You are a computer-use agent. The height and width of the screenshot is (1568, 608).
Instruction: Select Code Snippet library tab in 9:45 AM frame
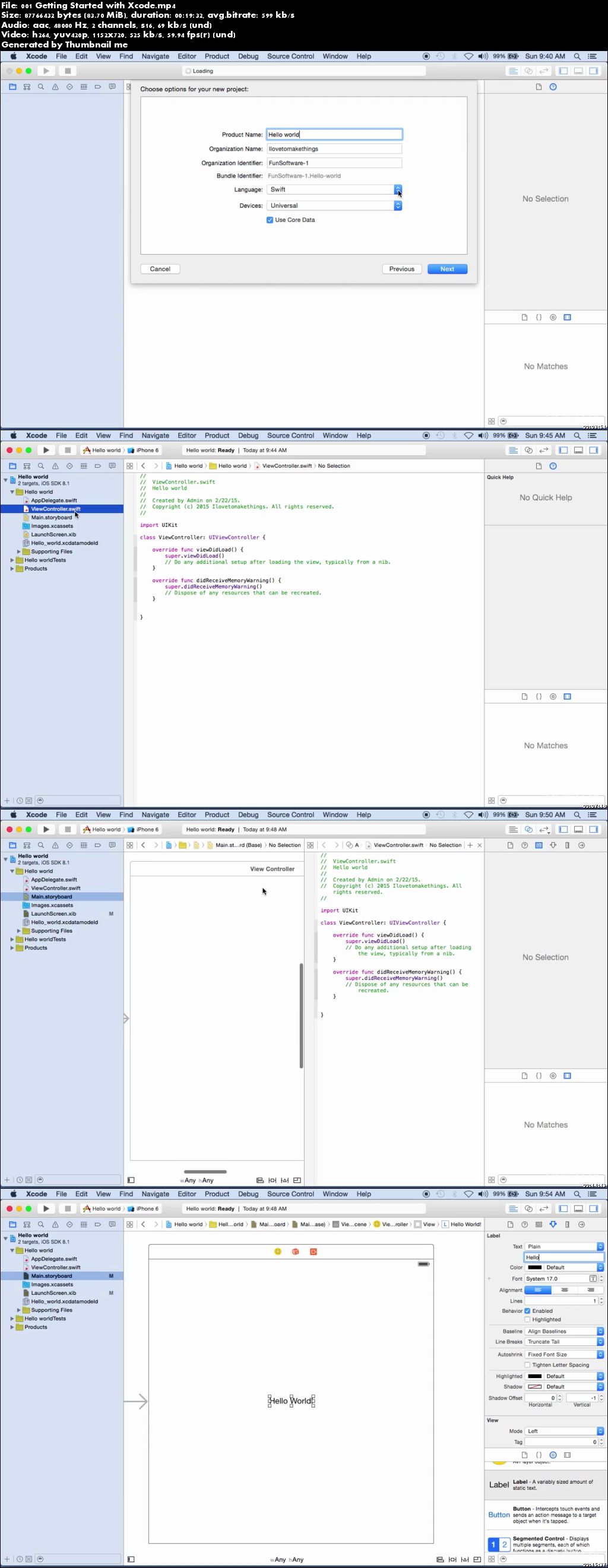[x=539, y=696]
